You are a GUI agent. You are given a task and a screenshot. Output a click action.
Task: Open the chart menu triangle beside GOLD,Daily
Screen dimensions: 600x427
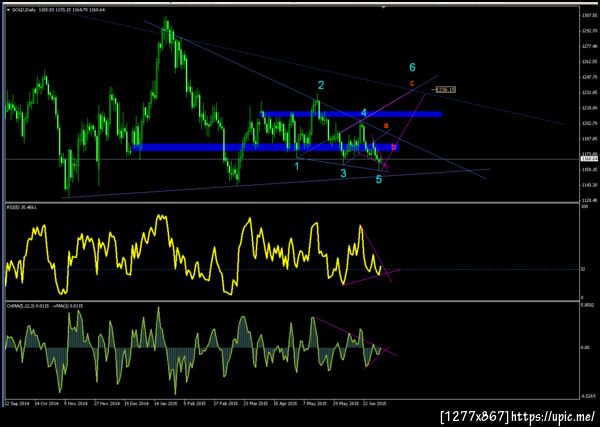(x=9, y=10)
